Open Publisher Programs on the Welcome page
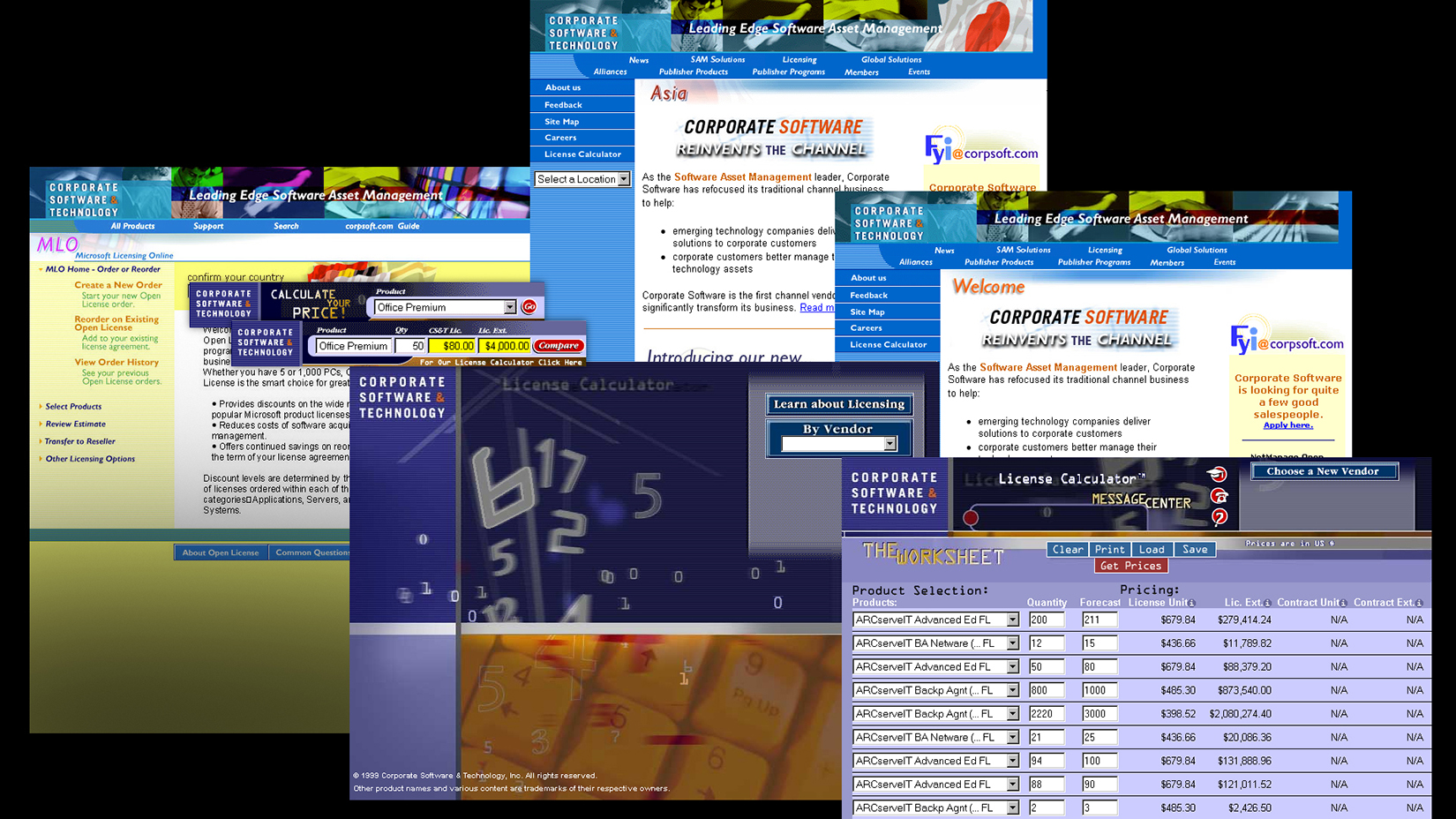The height and width of the screenshot is (819, 1456). coord(1093,262)
